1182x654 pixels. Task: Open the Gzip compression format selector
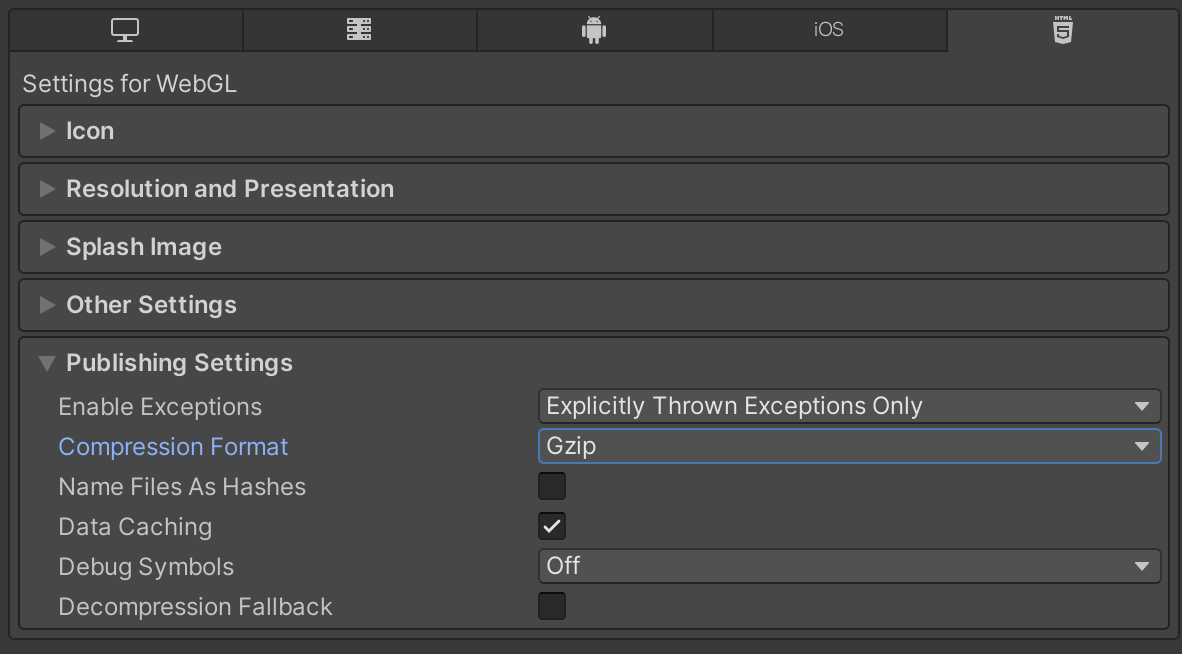pyautogui.click(x=849, y=446)
